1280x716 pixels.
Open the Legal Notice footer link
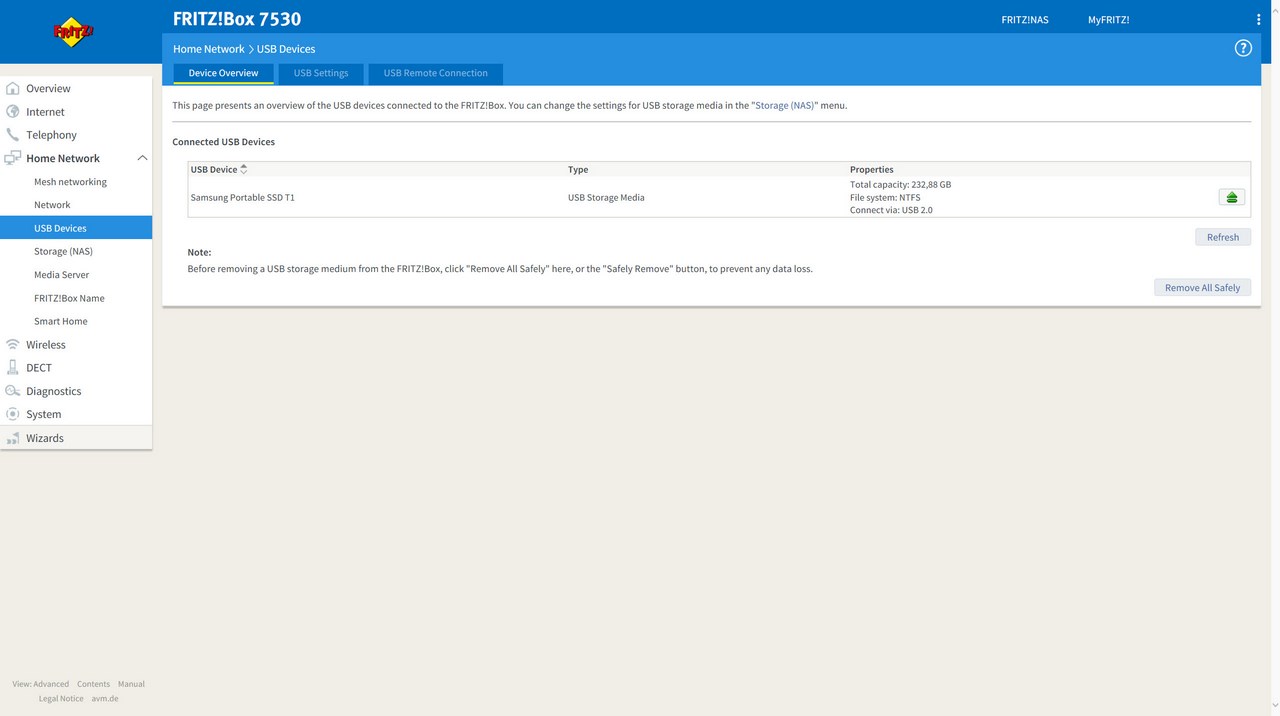coord(61,698)
